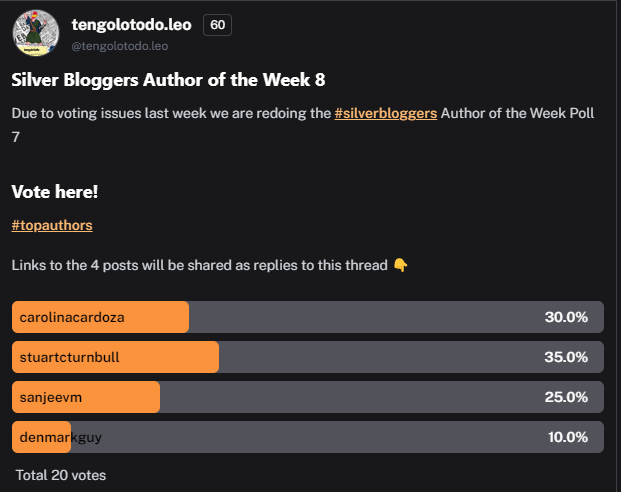Pick the denmarkguy poll option

308,437
